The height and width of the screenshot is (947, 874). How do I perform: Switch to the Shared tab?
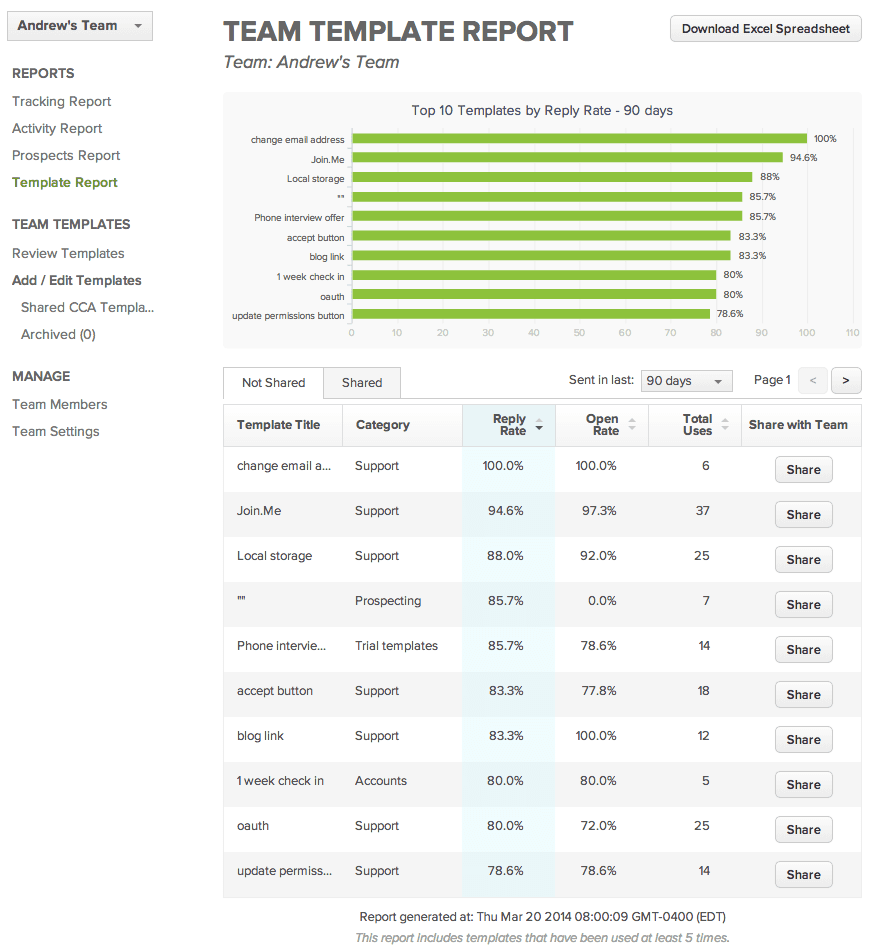pos(362,383)
